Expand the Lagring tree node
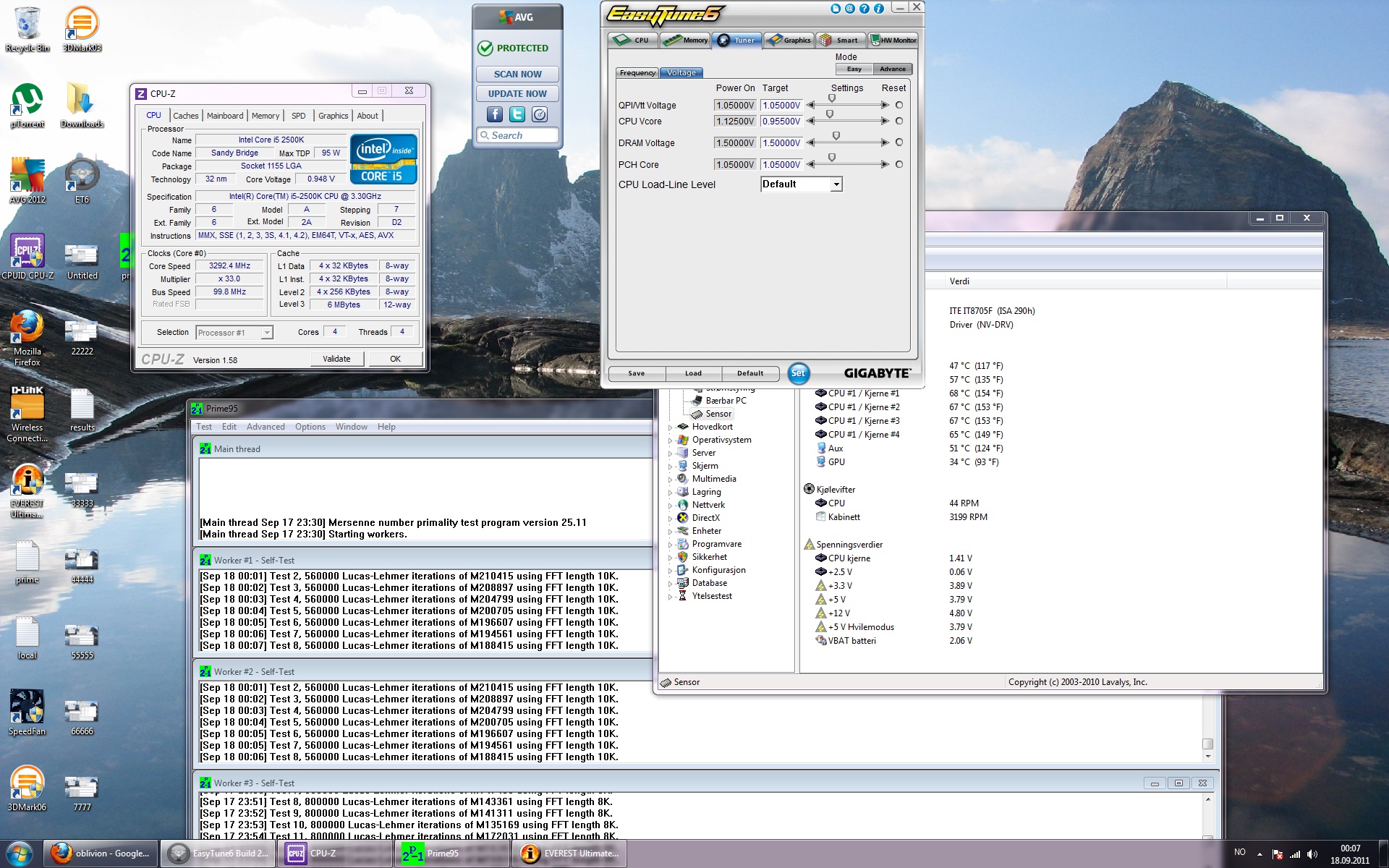This screenshot has height=868, width=1389. pos(670,493)
